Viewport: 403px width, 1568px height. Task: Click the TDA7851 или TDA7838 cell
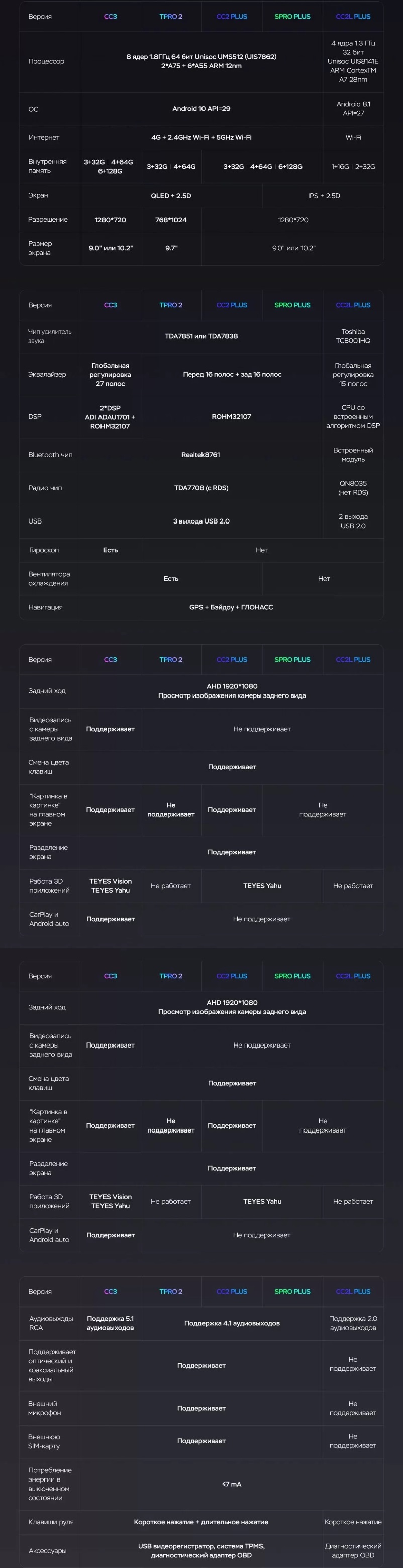(x=201, y=336)
